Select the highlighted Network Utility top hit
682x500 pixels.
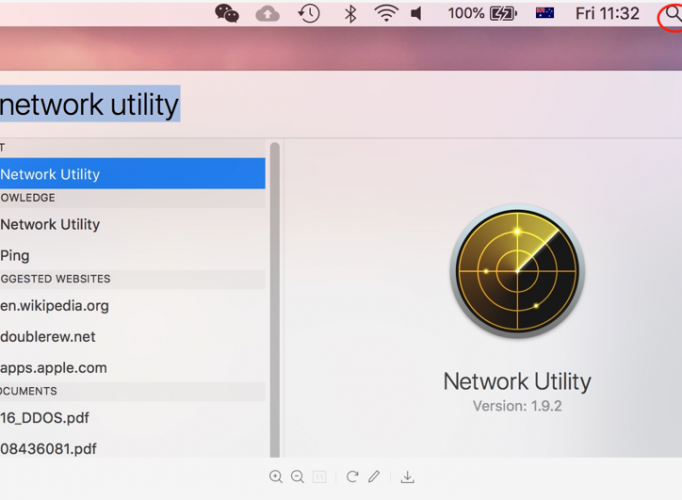coord(133,173)
